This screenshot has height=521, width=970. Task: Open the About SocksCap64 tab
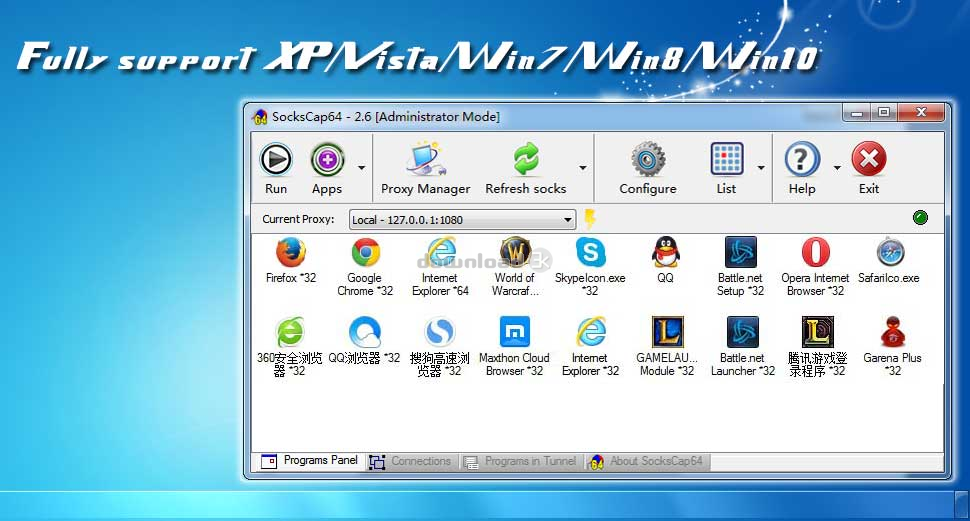point(647,462)
